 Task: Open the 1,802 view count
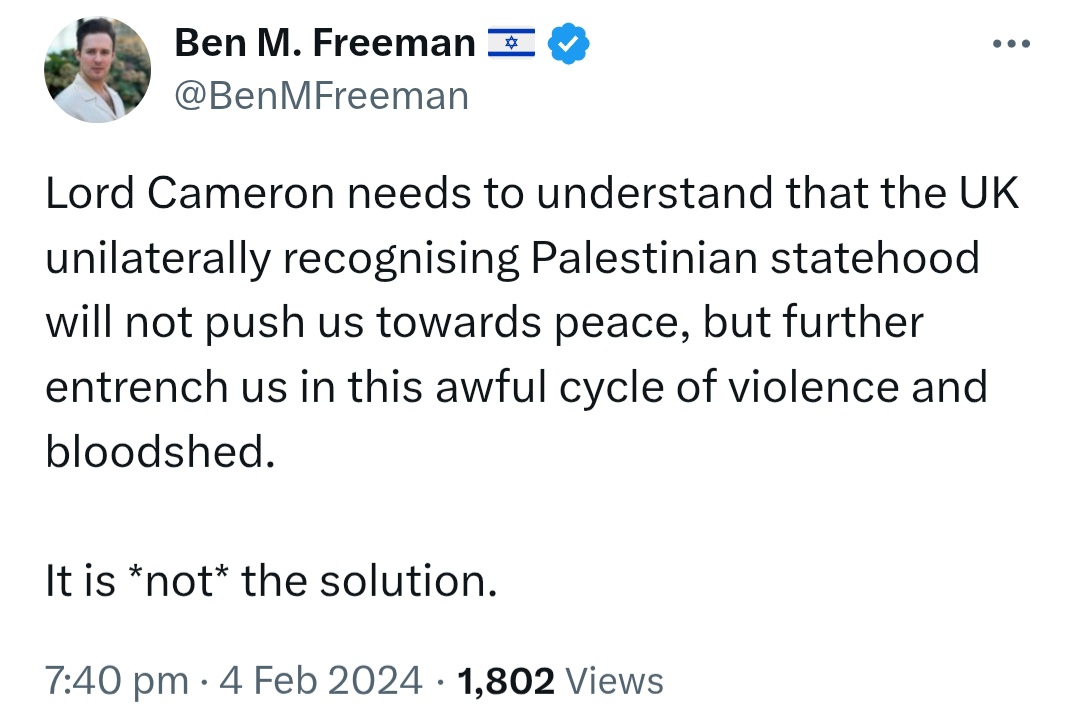(506, 681)
